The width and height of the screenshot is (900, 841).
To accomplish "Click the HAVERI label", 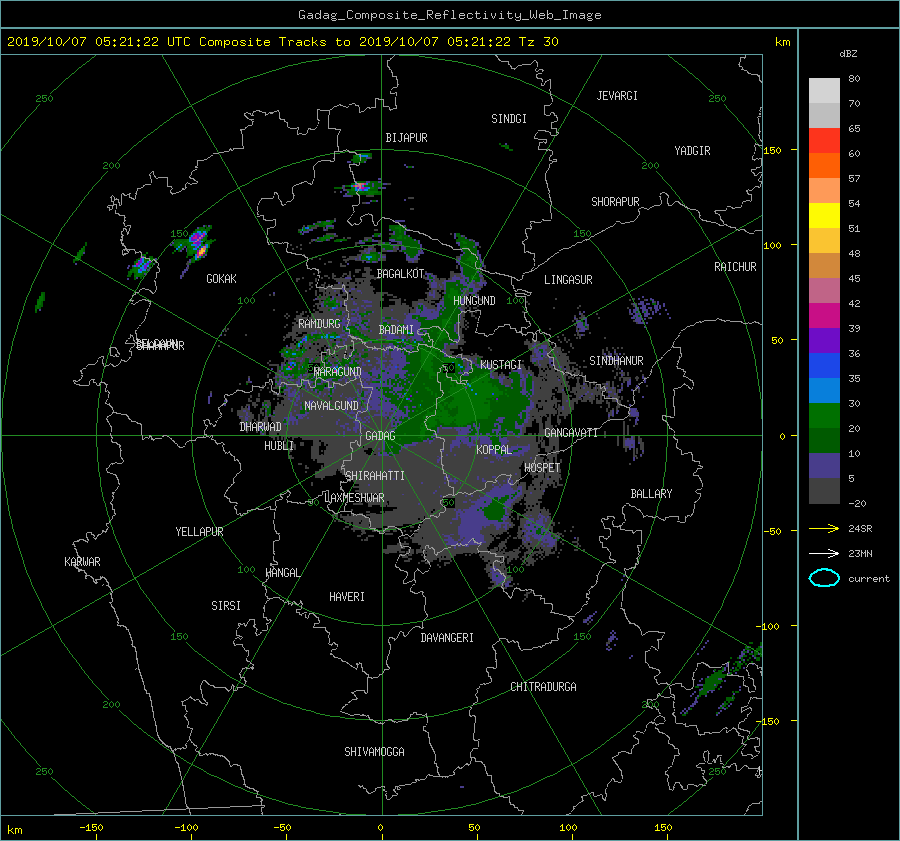I will tap(347, 597).
